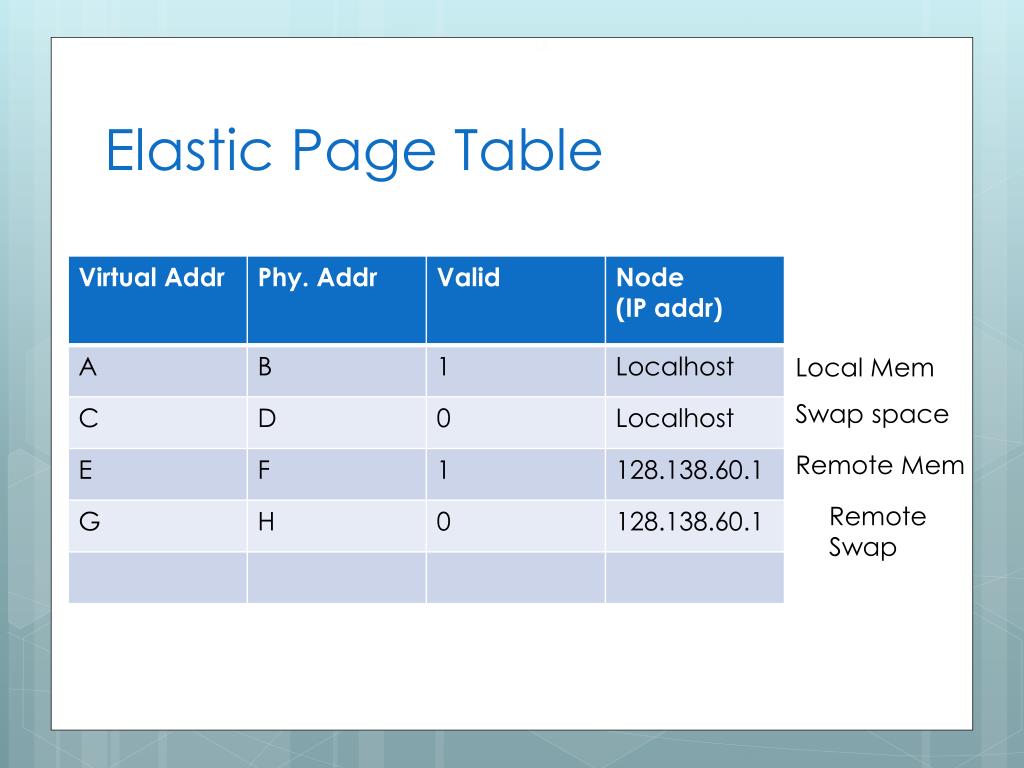Click 'Localhost' in row A
This screenshot has height=768, width=1024.
click(x=675, y=367)
